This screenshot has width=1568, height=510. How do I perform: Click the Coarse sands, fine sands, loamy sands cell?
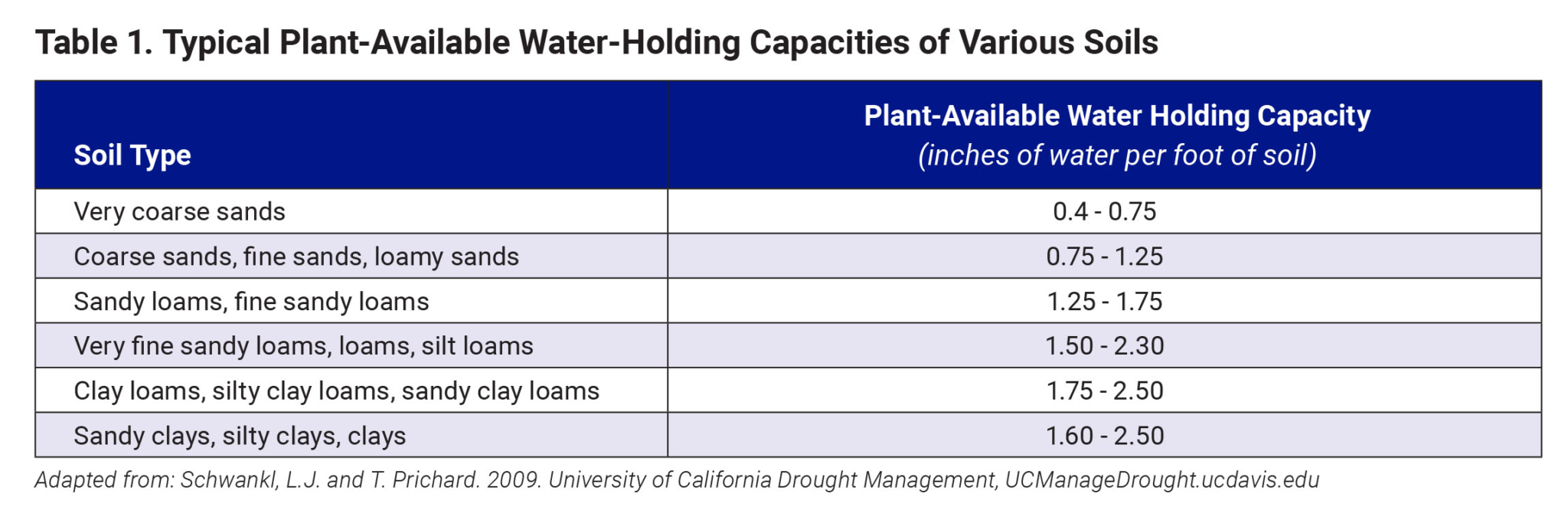pyautogui.click(x=296, y=257)
